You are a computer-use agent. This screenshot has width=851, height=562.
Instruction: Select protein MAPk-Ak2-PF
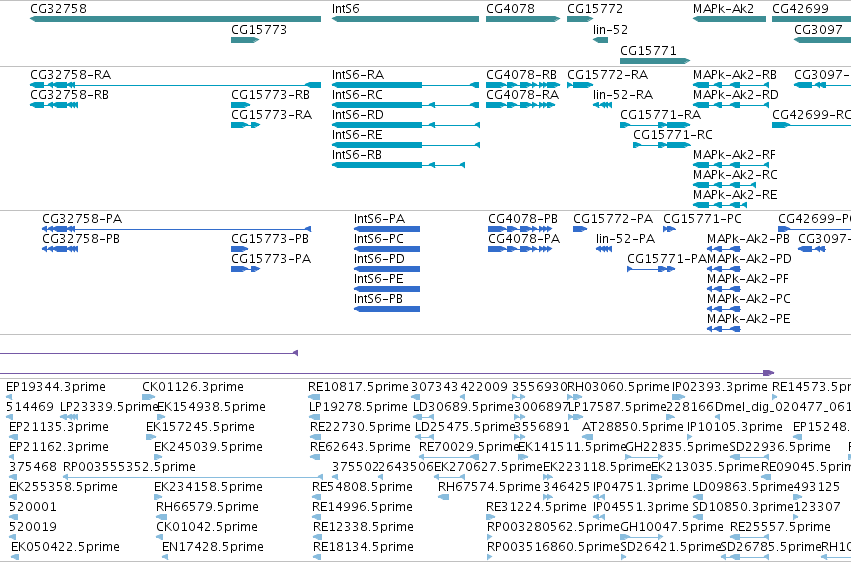click(724, 289)
